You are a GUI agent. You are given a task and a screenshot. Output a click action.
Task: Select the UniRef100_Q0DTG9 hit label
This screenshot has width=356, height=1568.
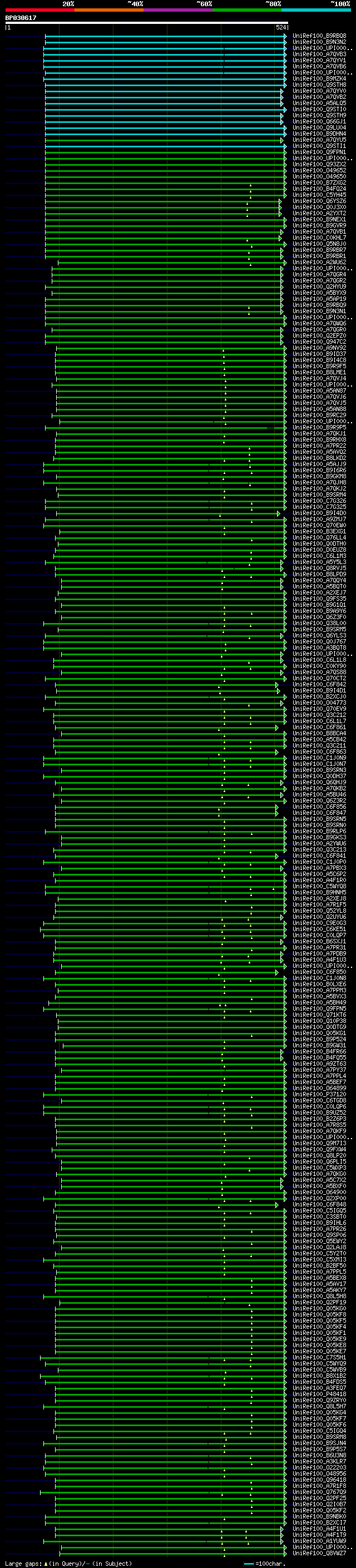click(319, 1027)
